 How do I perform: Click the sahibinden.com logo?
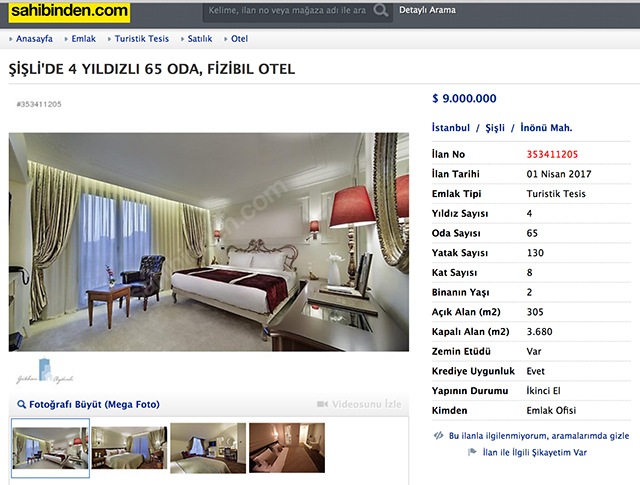coord(69,11)
